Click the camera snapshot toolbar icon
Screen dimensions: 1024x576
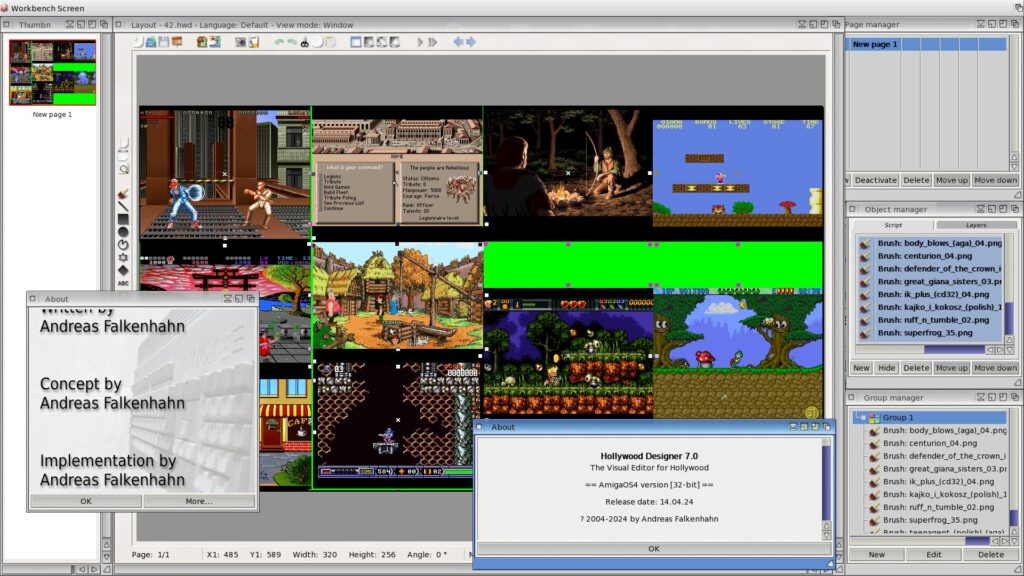[240, 42]
